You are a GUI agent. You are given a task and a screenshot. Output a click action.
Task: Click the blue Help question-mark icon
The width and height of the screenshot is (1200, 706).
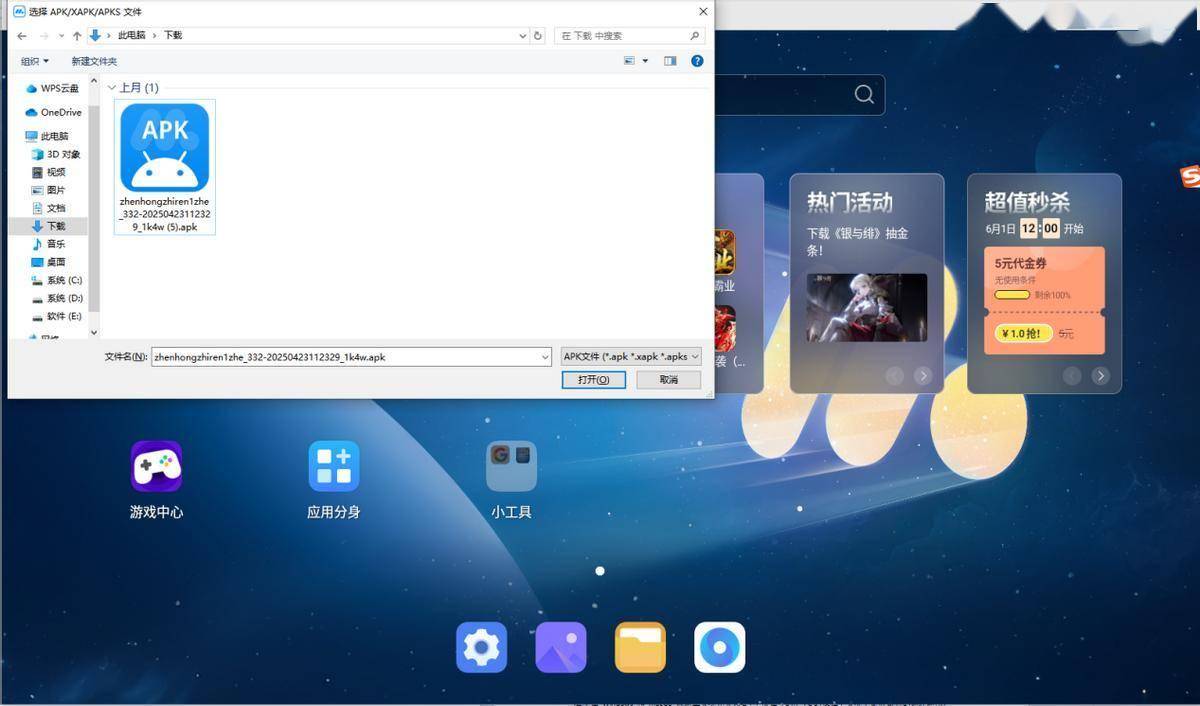point(697,60)
